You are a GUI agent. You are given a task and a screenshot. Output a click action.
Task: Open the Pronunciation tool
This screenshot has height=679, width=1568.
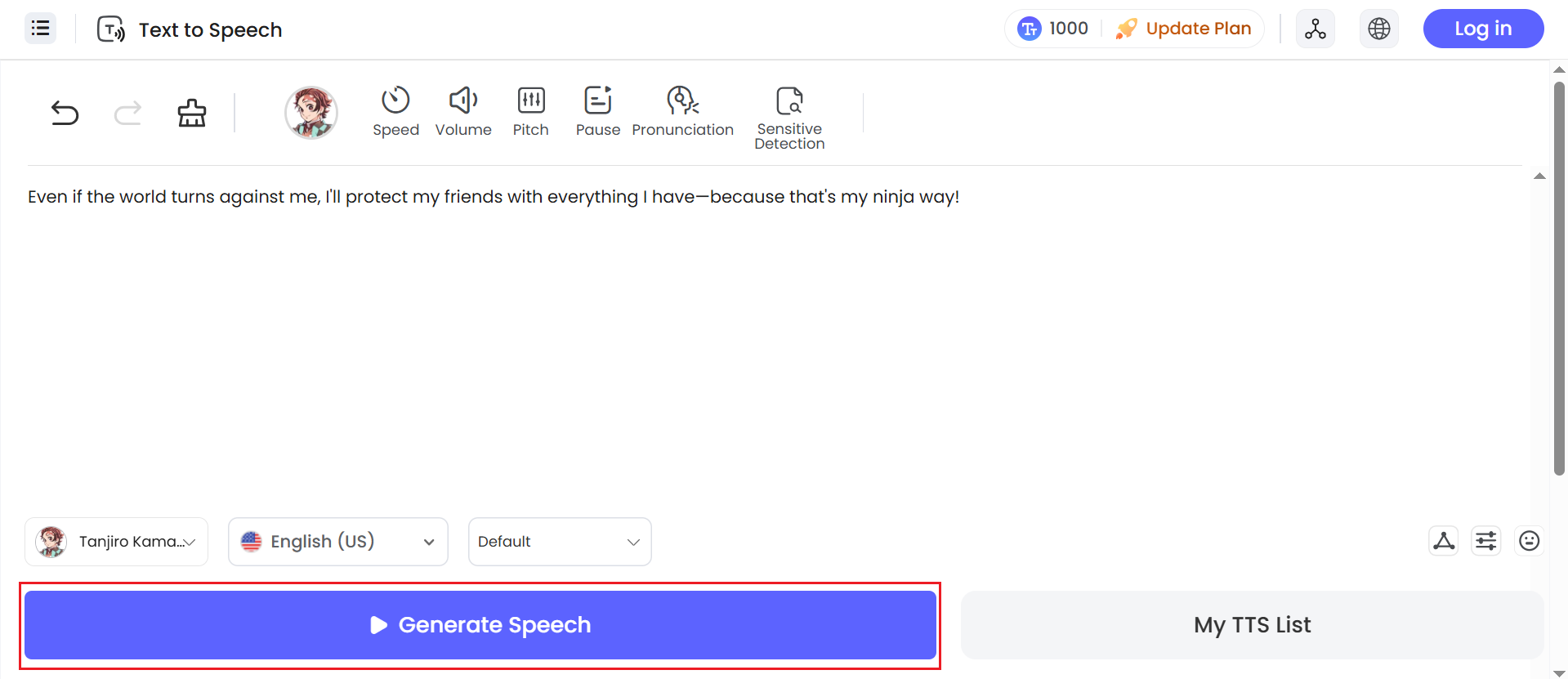pos(683,112)
